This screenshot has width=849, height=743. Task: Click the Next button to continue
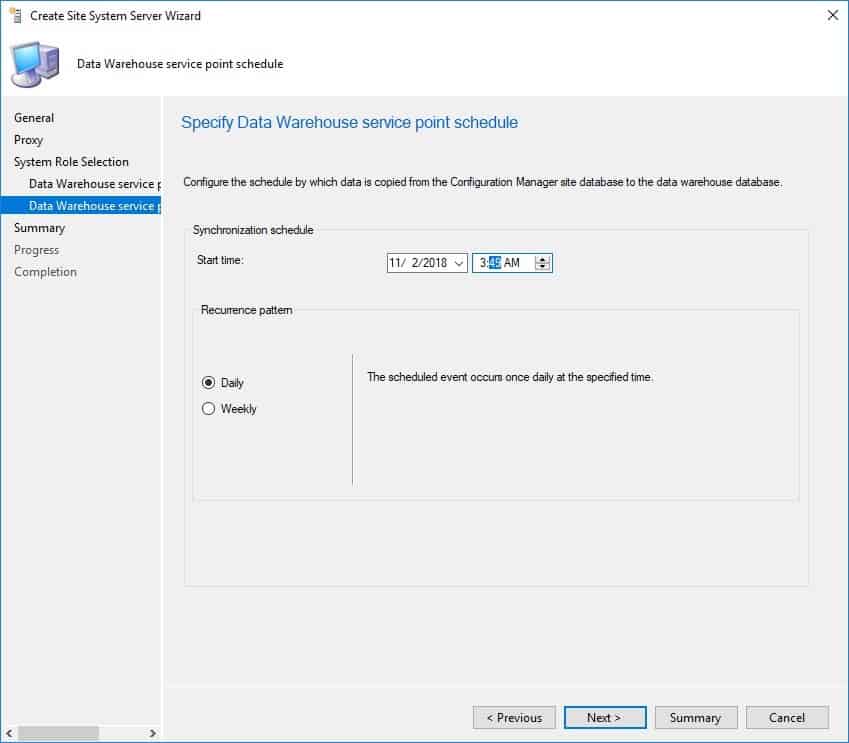click(605, 717)
